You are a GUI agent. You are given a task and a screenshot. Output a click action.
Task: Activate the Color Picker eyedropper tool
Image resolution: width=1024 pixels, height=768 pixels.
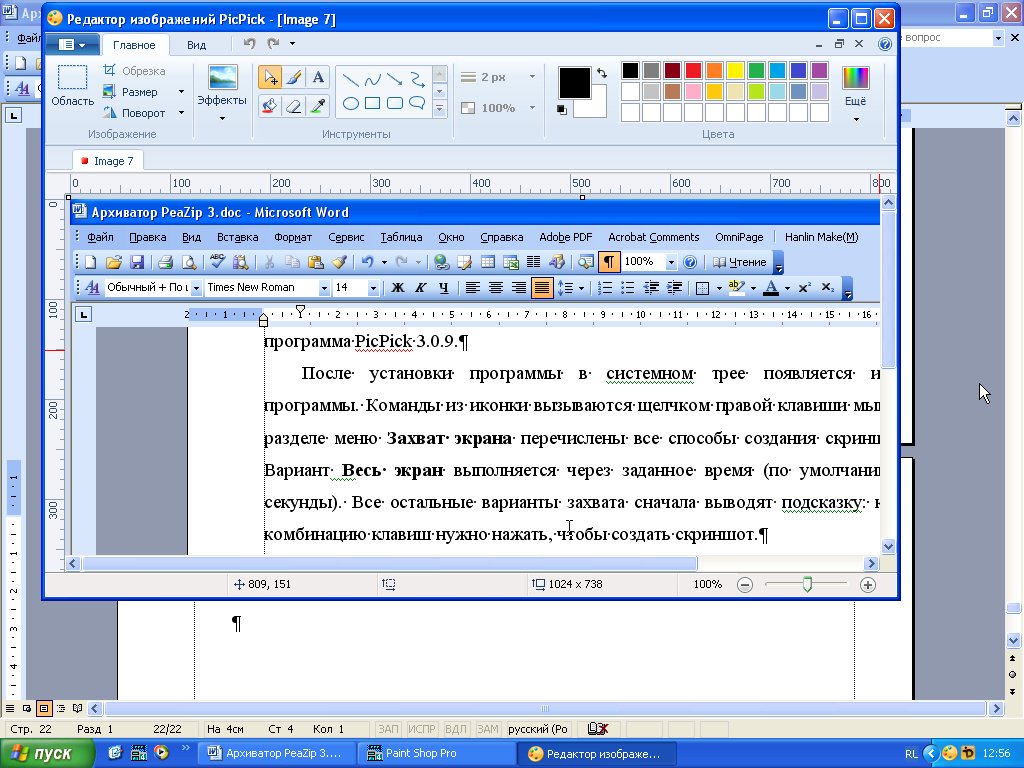tap(318, 105)
